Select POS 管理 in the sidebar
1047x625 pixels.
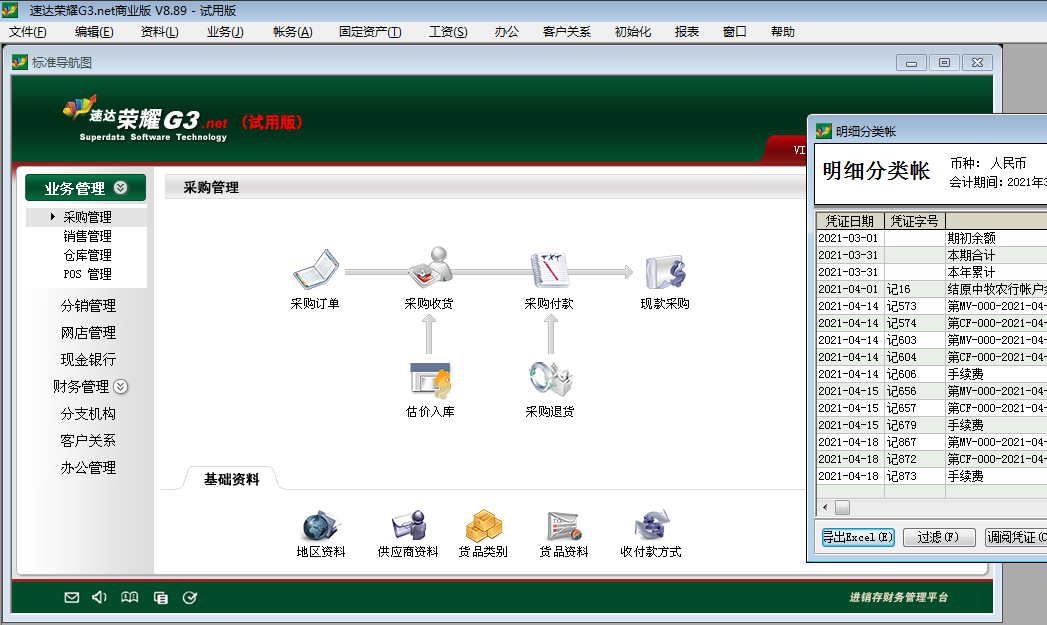[87, 274]
